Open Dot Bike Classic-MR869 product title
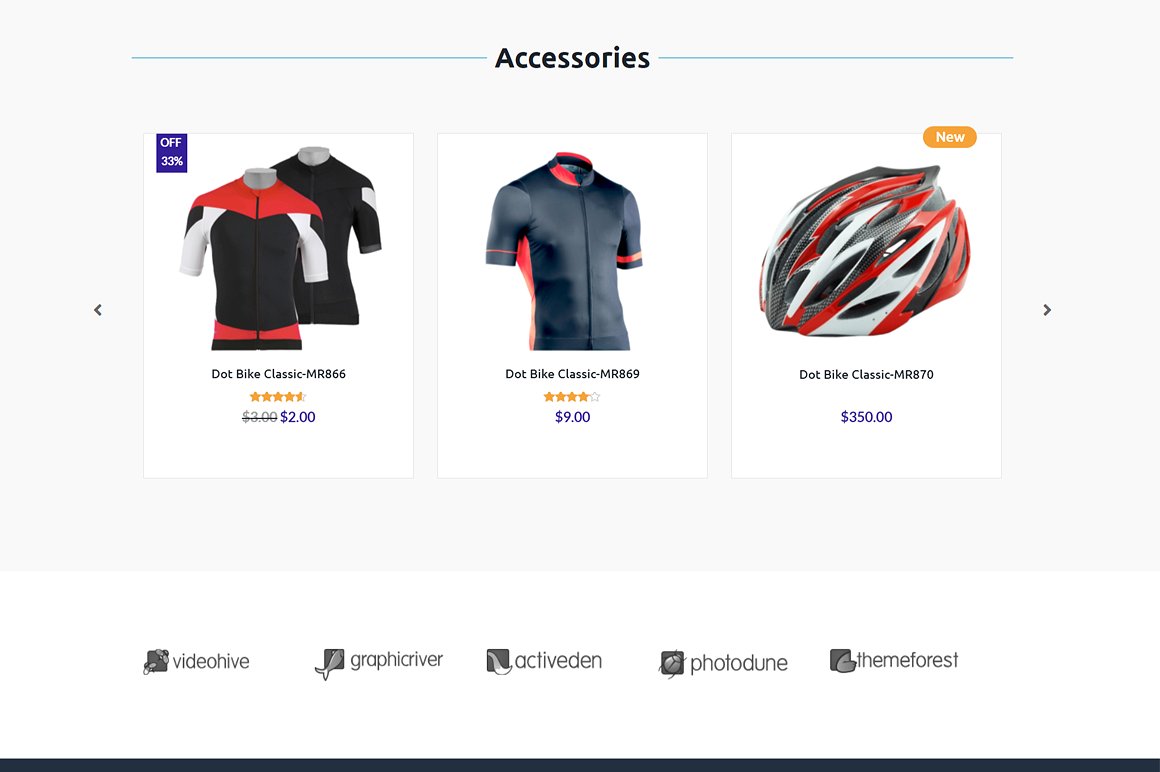1160x772 pixels. click(572, 374)
